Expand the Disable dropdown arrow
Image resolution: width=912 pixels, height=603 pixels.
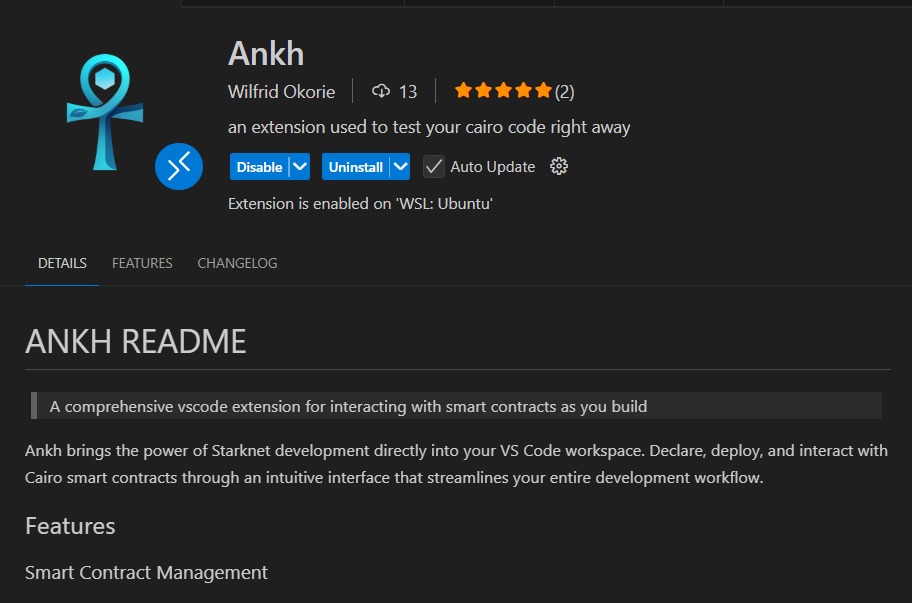pos(300,167)
